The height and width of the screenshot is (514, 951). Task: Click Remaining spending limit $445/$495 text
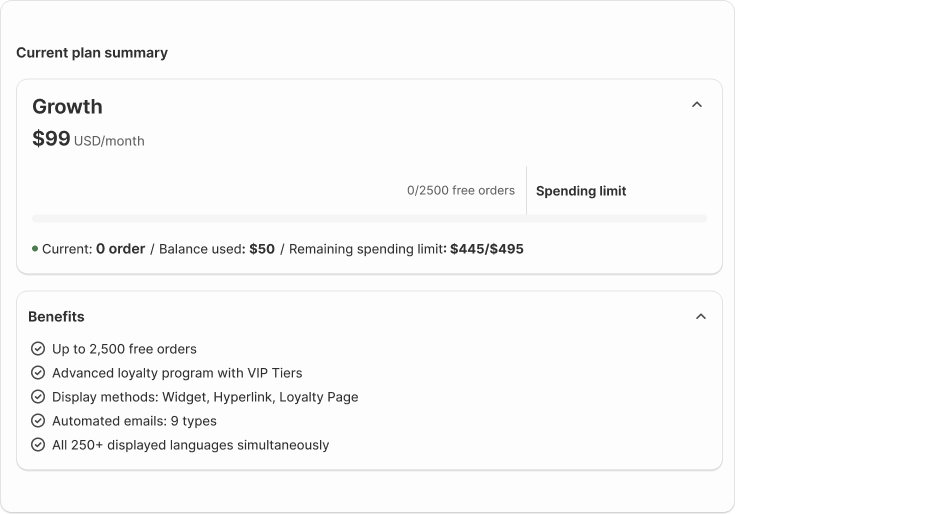point(406,249)
